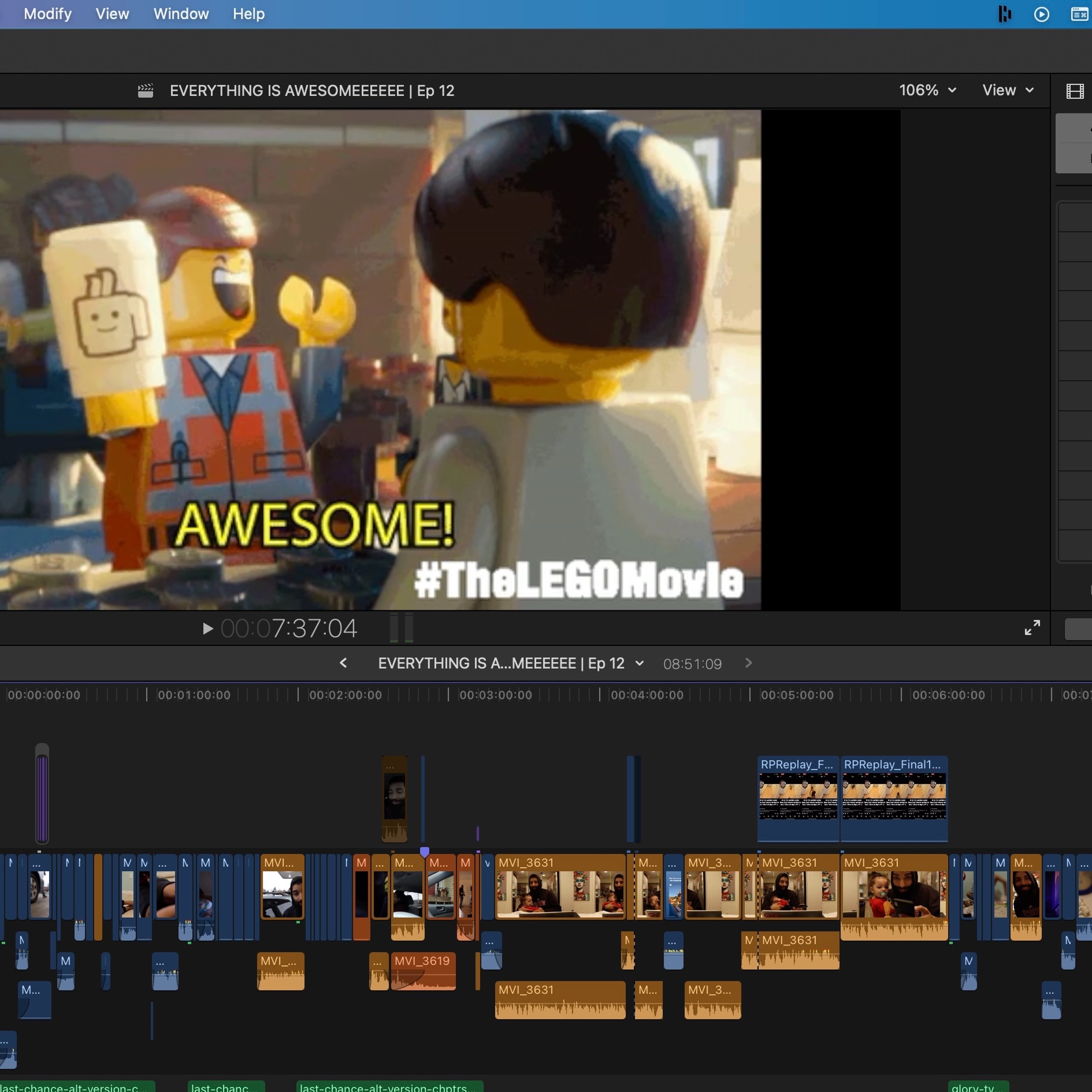Select the glory-tv green audio clip
This screenshot has height=1092, width=1092.
coord(978,1086)
